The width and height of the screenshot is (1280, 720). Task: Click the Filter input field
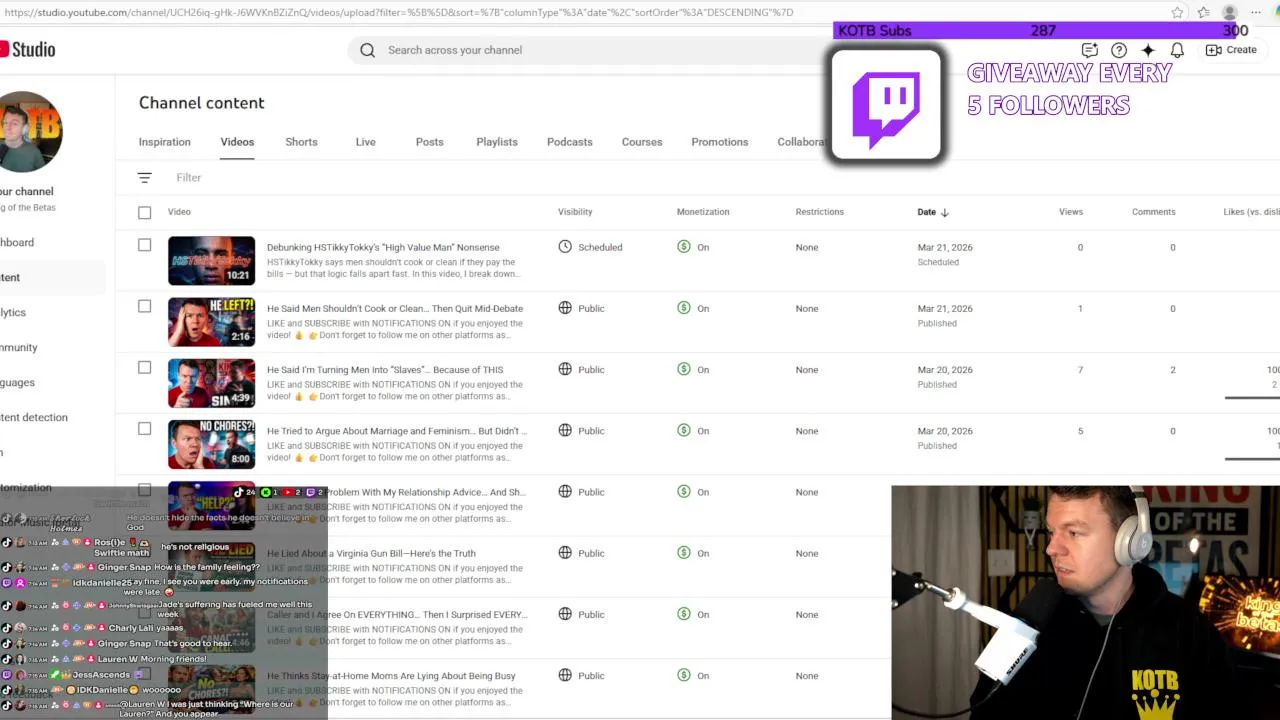tap(189, 177)
